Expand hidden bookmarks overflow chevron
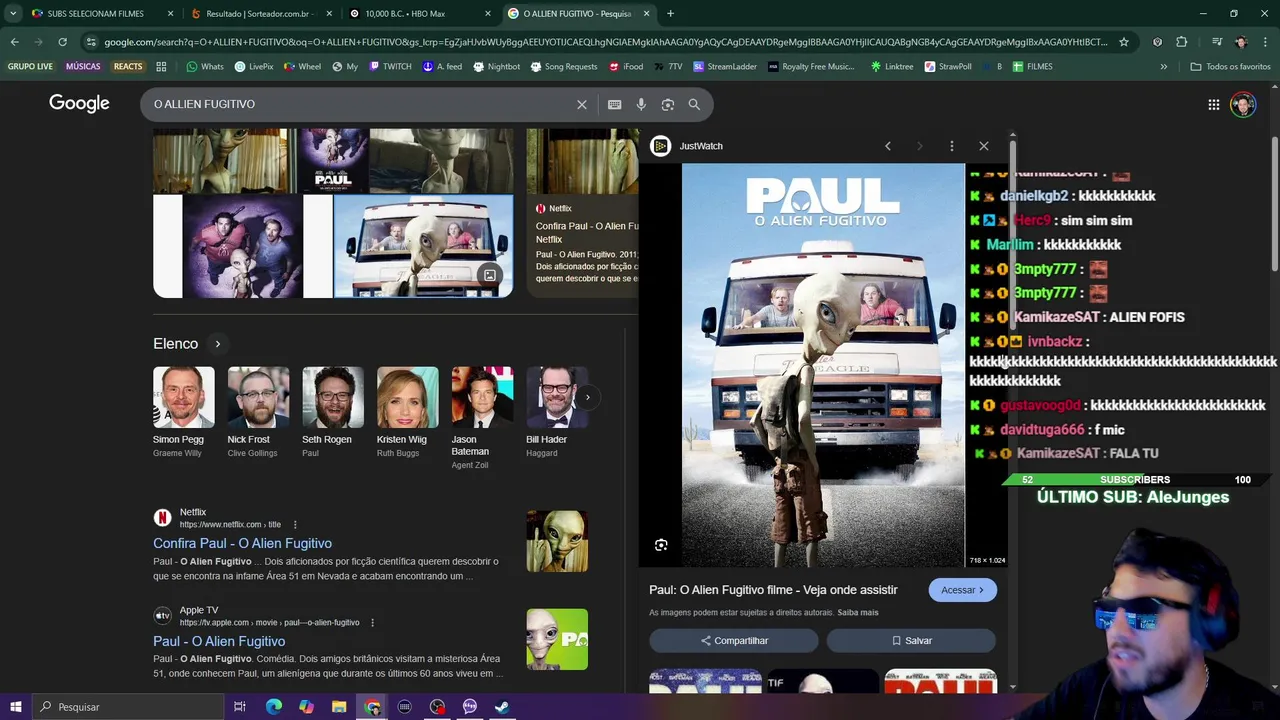The image size is (1280, 720). (1163, 67)
